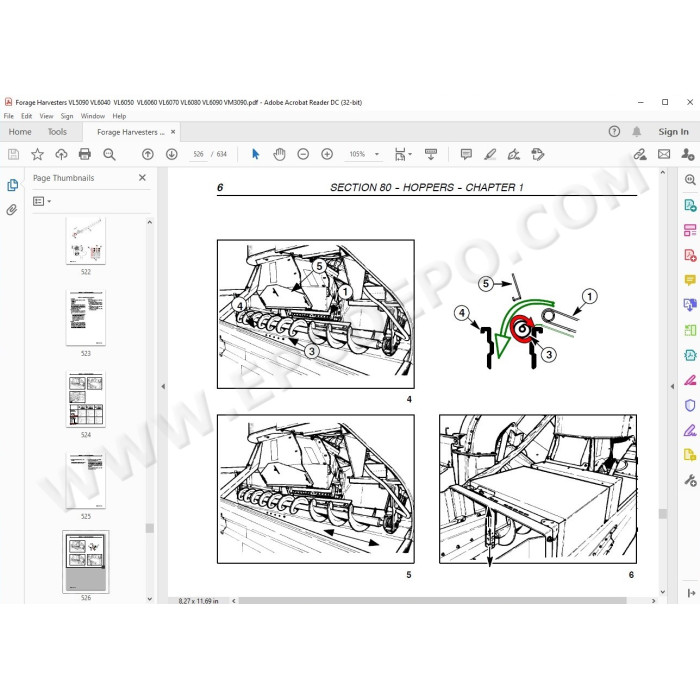Collapse the left navigation pane arrow
This screenshot has height=700, width=700.
pyautogui.click(x=163, y=387)
